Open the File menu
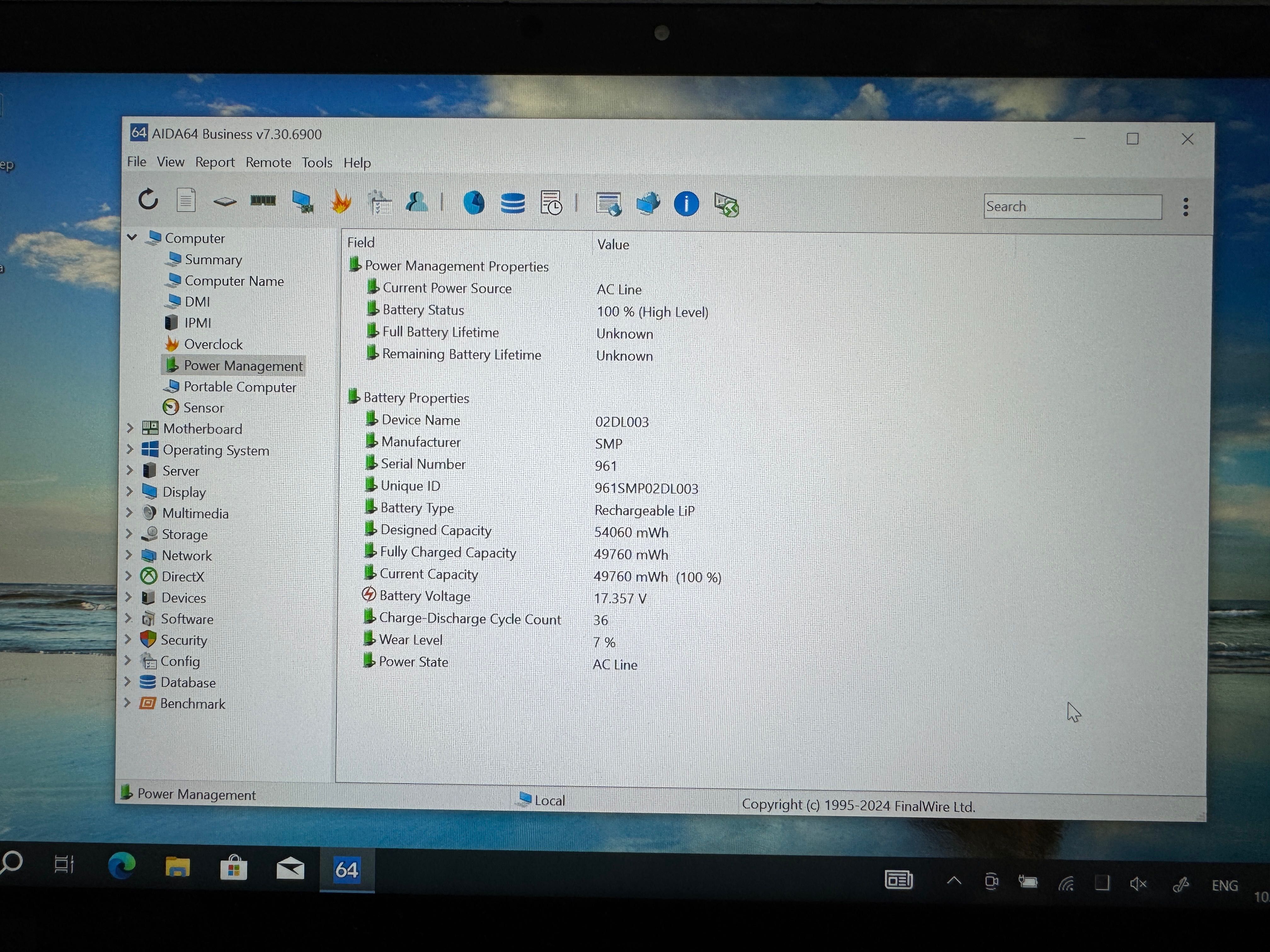 pyautogui.click(x=137, y=162)
